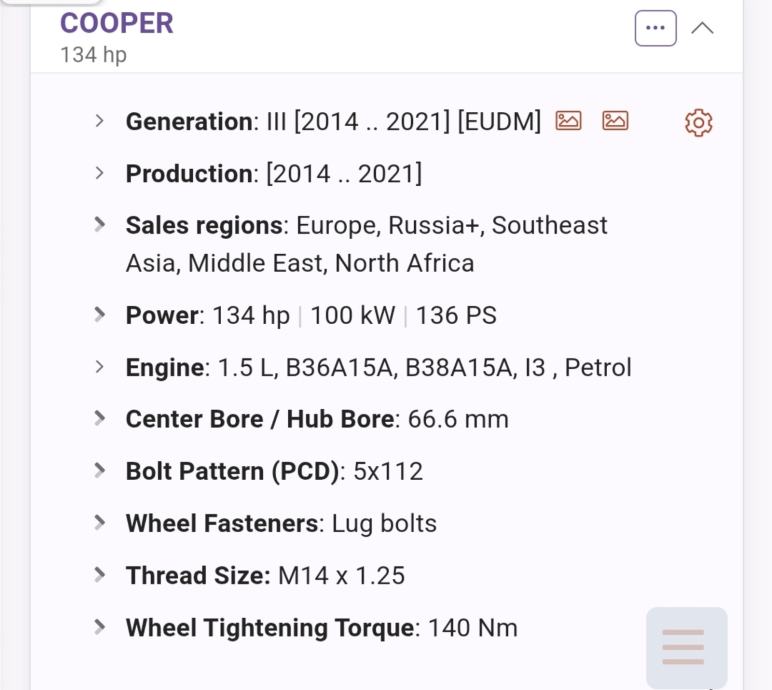Open the floating hamburger menu button

[x=685, y=646]
